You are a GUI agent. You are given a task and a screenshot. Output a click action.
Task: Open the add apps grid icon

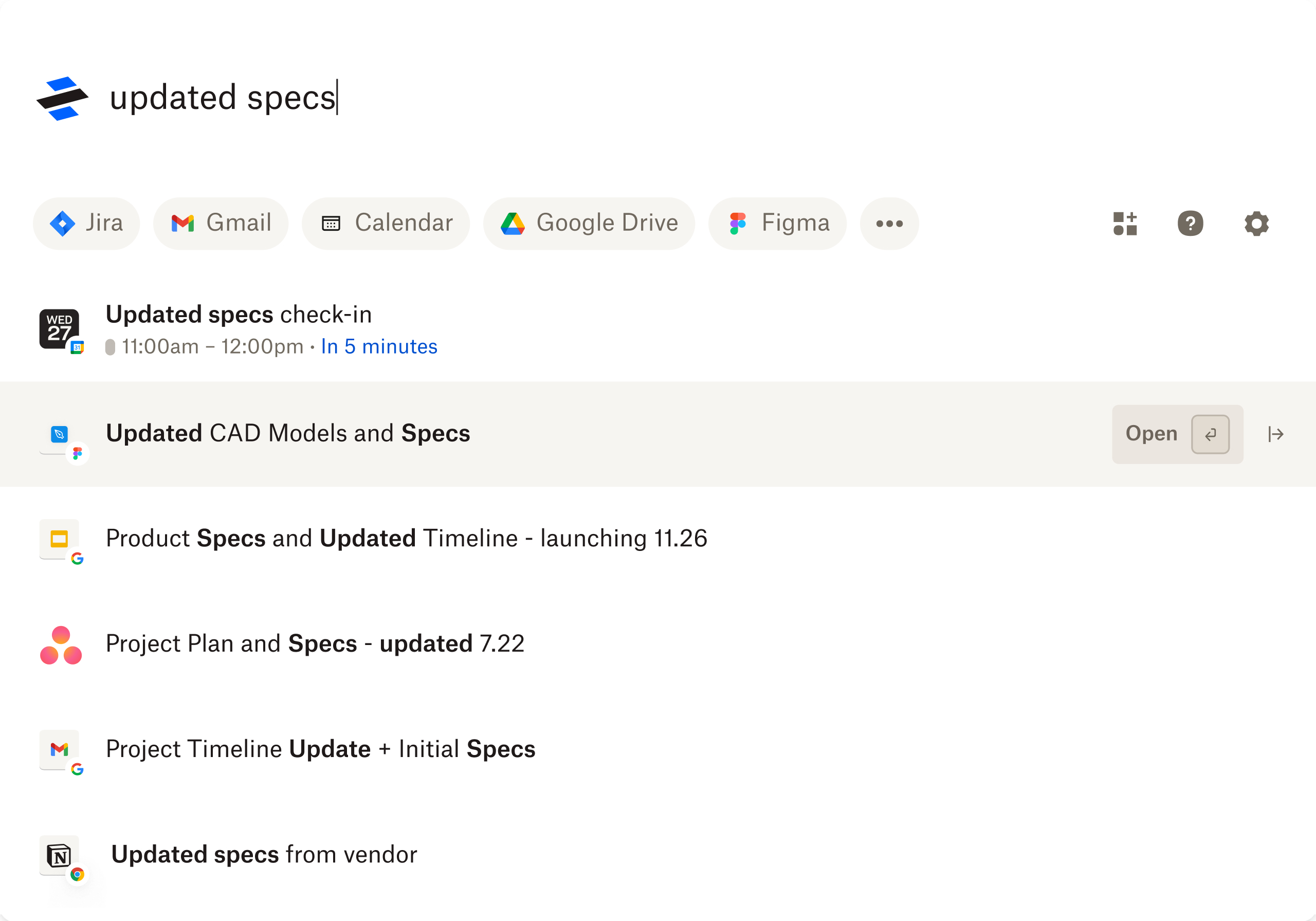pyautogui.click(x=1125, y=224)
